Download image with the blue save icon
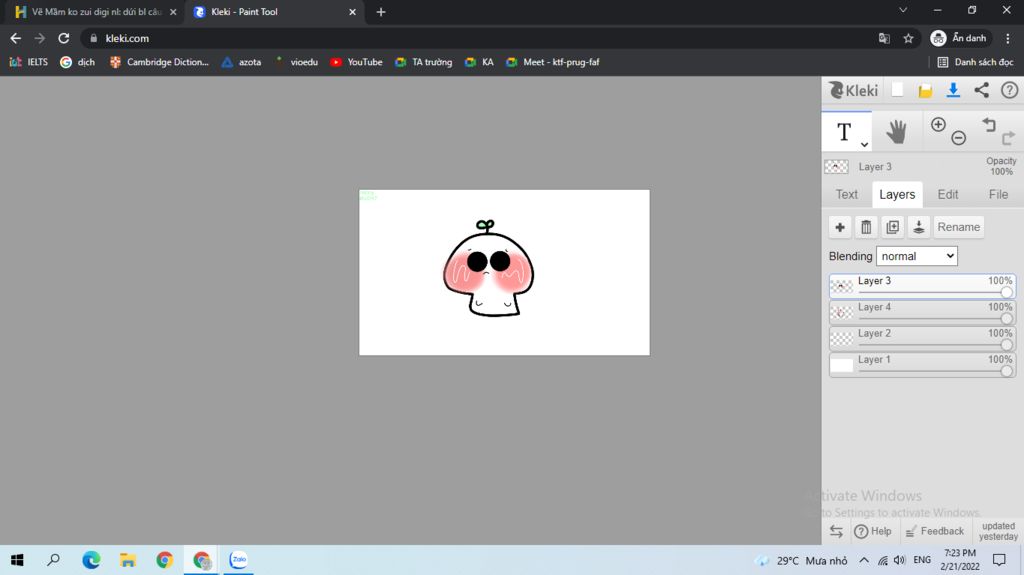This screenshot has width=1024, height=575. pyautogui.click(x=953, y=90)
